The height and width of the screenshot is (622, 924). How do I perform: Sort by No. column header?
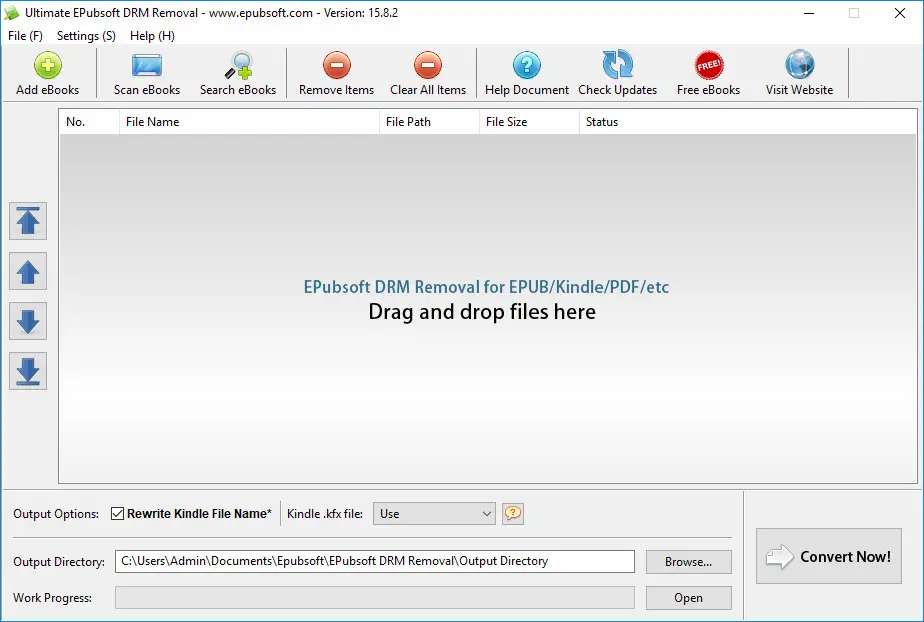pyautogui.click(x=90, y=122)
